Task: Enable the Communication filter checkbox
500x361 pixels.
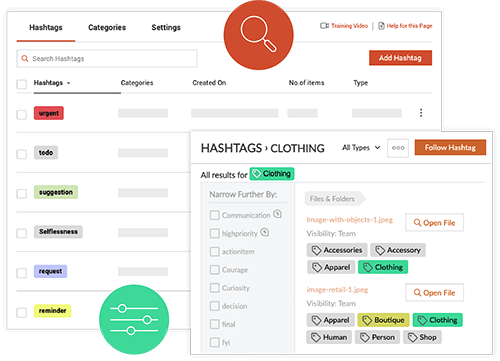Action: (x=215, y=215)
